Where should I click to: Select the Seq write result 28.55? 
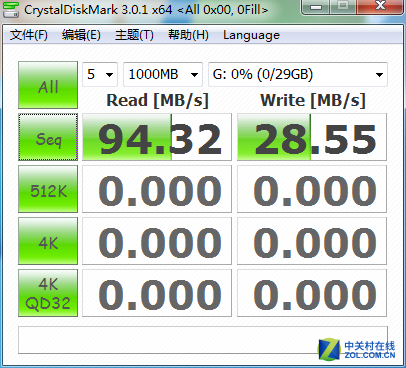312,137
